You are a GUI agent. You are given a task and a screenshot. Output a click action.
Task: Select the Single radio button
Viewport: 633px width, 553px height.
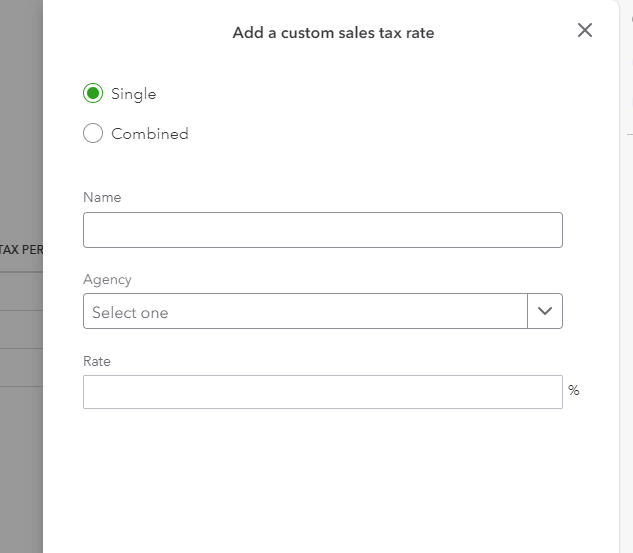point(93,94)
